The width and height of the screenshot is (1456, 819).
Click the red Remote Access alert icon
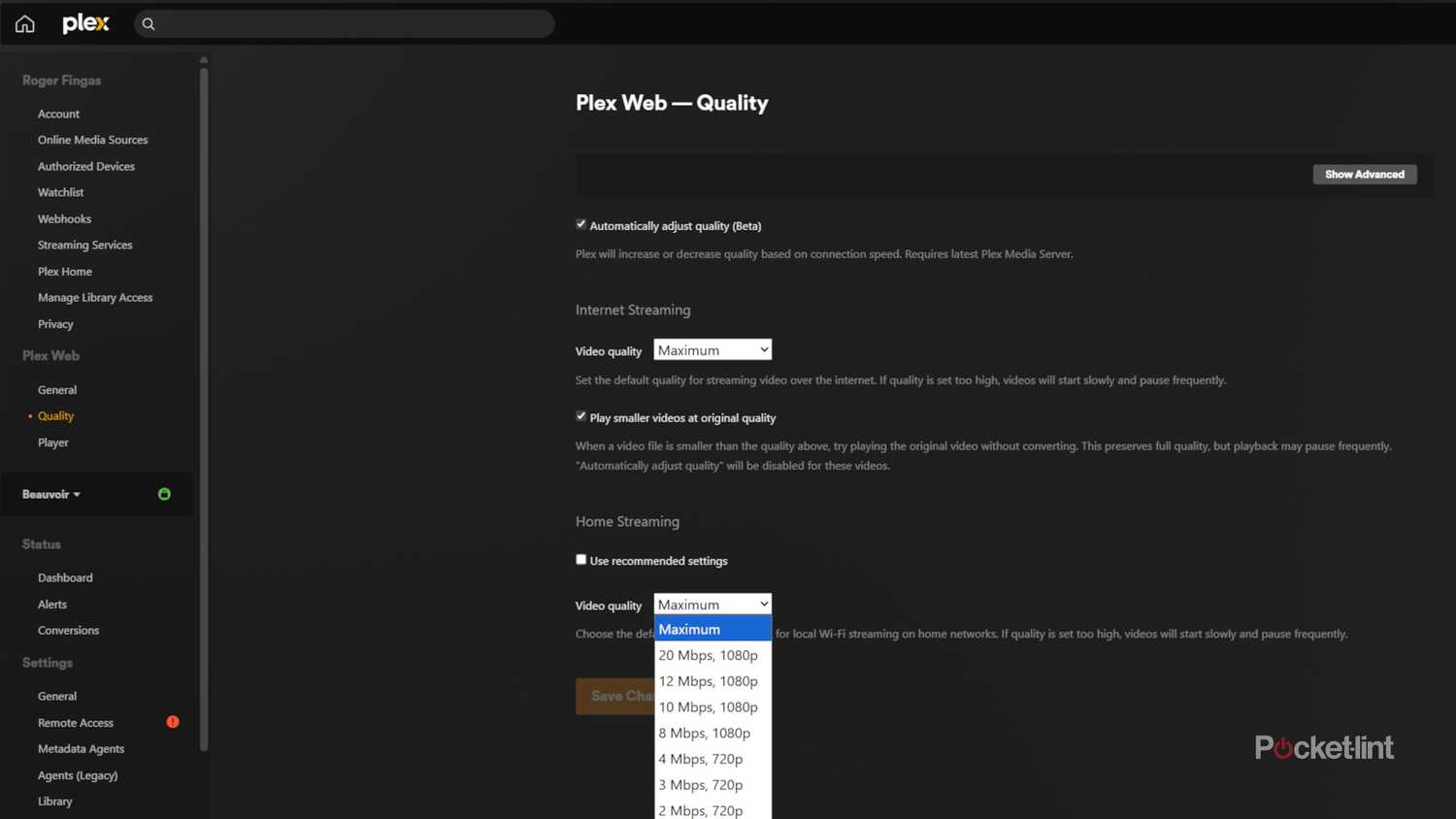pyautogui.click(x=173, y=722)
